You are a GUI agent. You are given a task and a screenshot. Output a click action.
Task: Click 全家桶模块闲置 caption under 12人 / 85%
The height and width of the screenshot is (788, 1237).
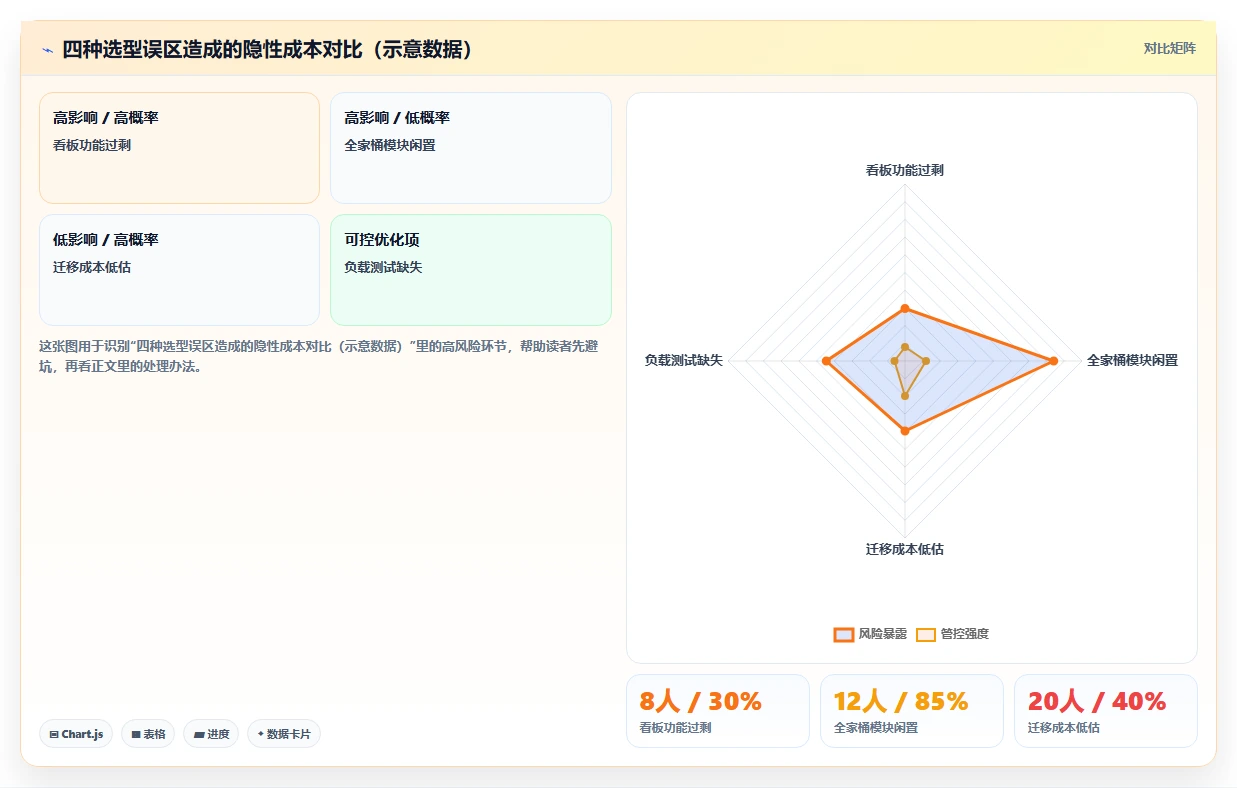876,728
